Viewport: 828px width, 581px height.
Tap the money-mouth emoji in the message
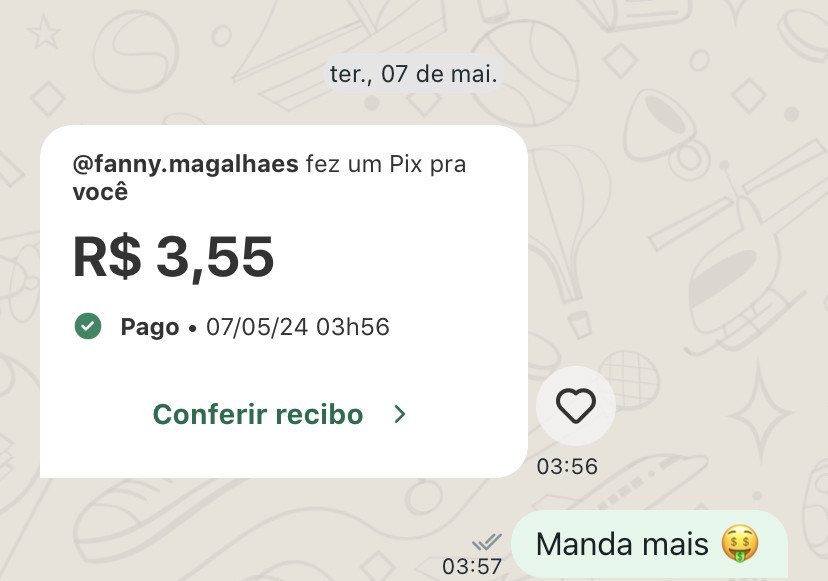(x=738, y=544)
